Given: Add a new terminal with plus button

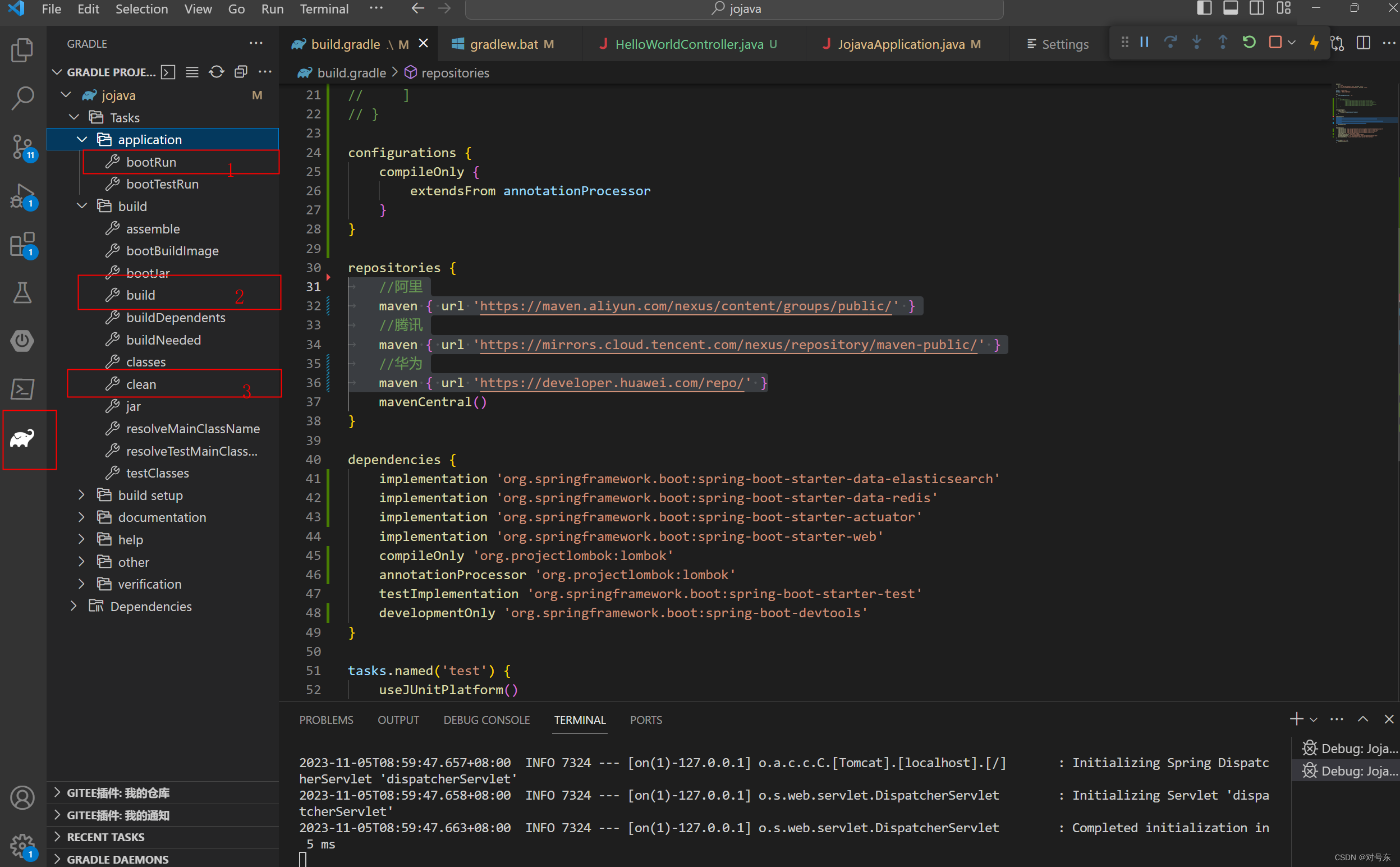Looking at the screenshot, I should tap(1296, 719).
